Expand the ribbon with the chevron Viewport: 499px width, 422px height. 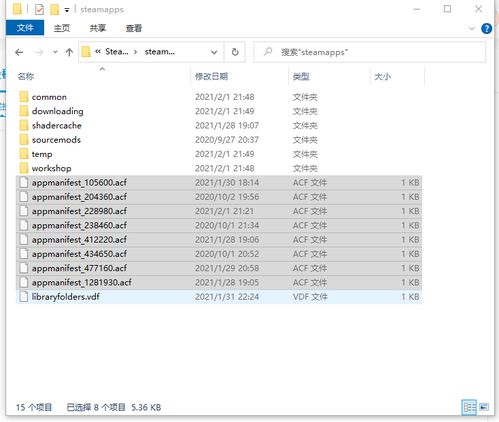click(x=471, y=29)
